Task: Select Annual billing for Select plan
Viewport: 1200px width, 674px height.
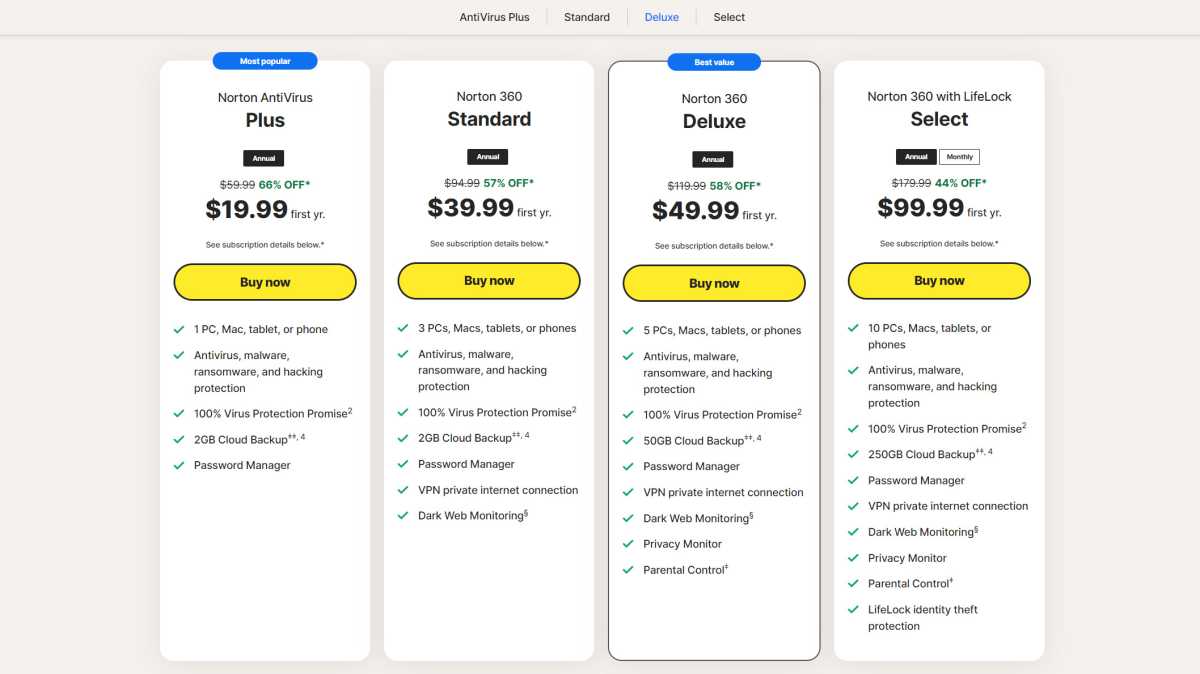Action: pos(916,157)
